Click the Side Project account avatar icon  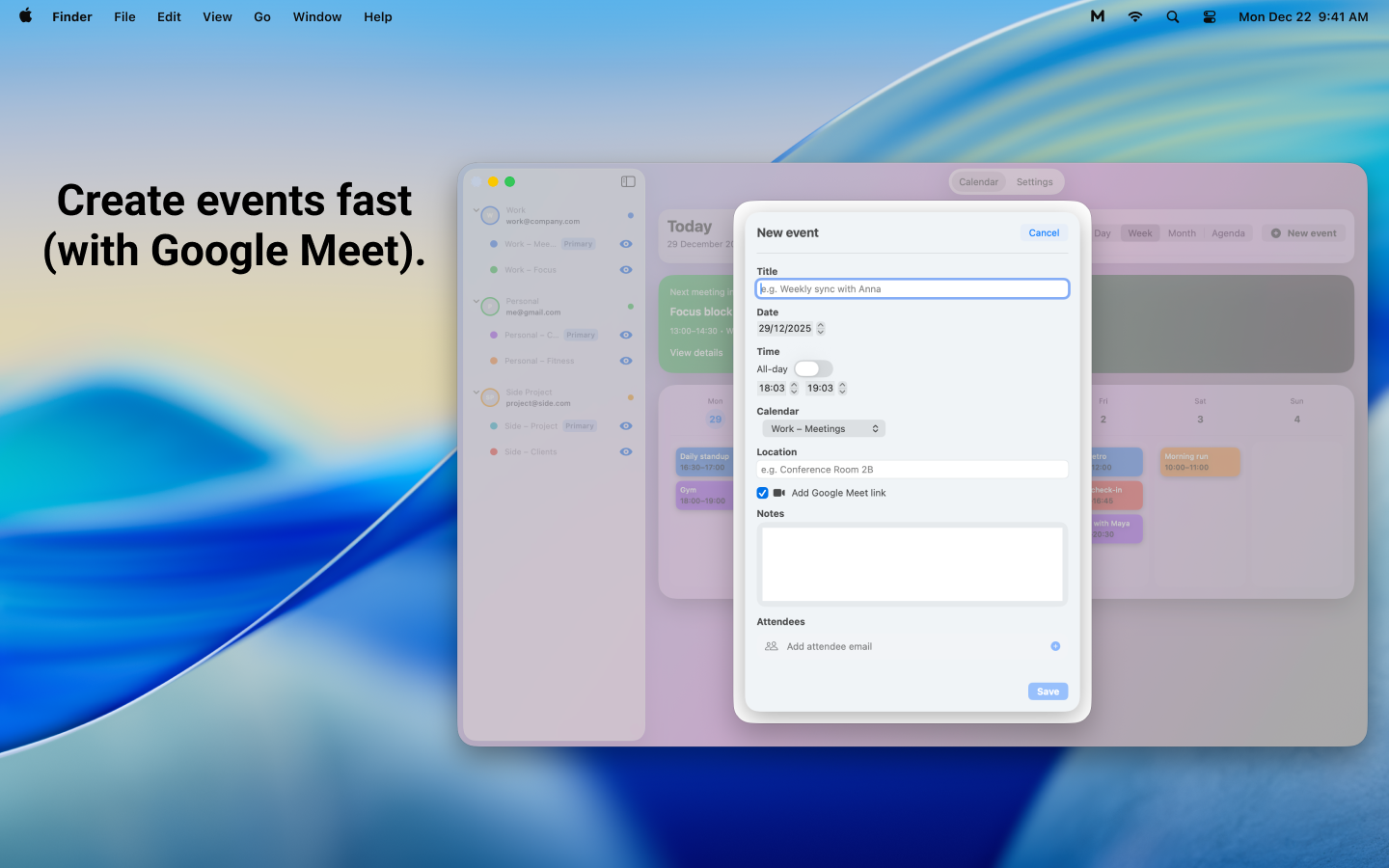(489, 396)
